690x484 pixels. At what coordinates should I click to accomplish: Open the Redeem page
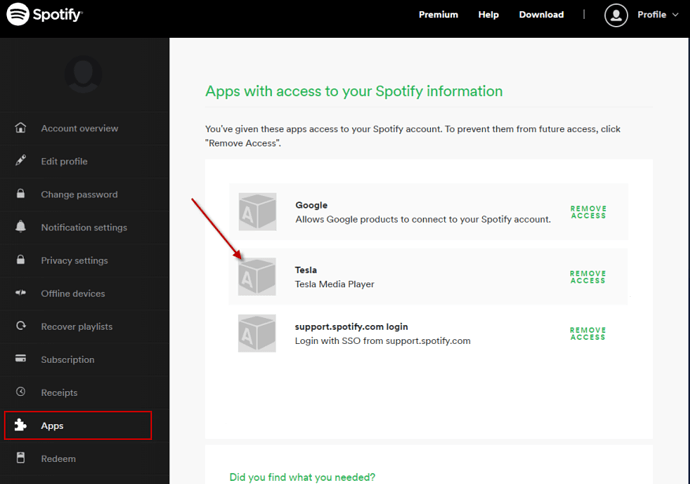(58, 458)
